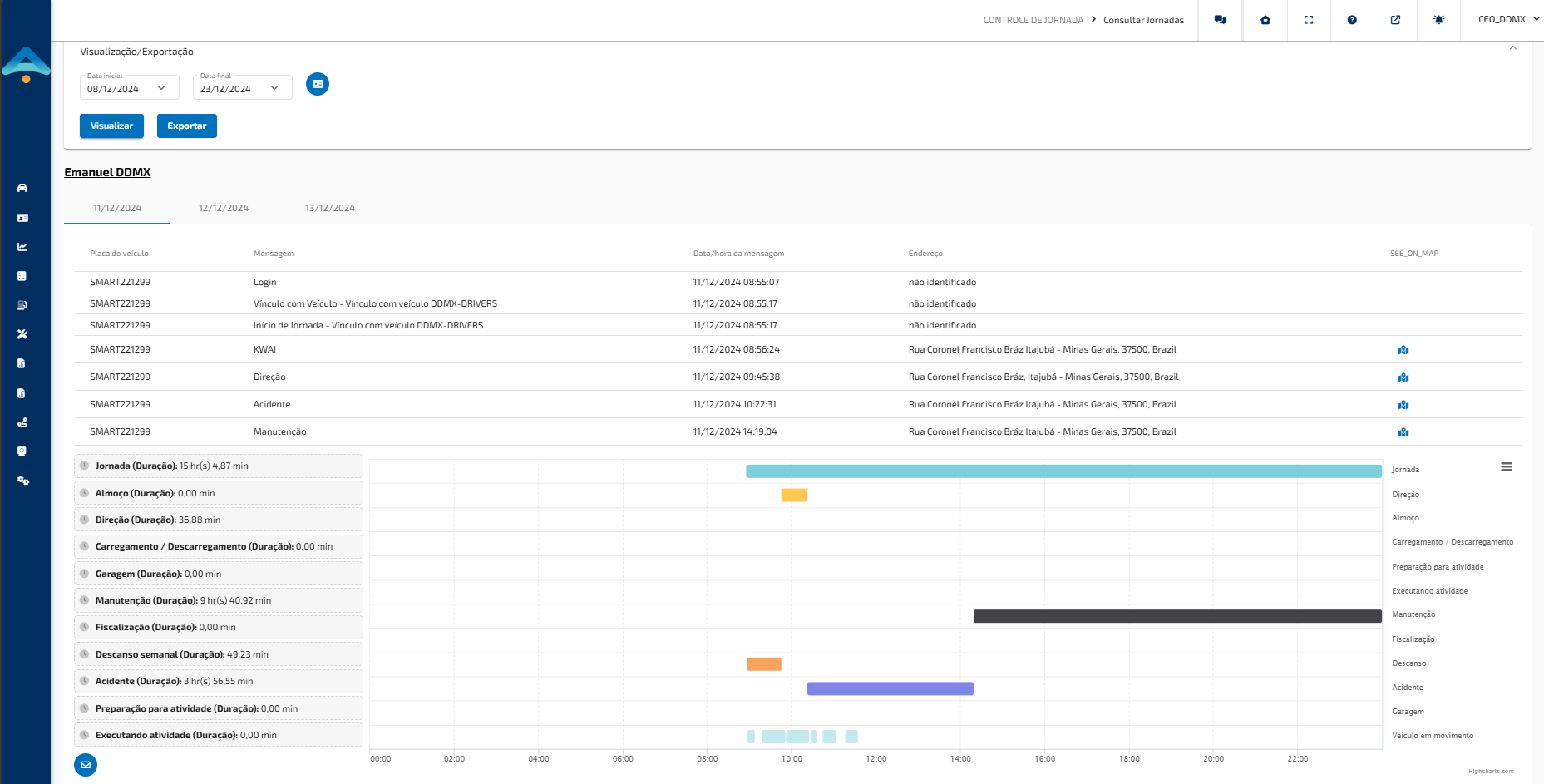Sort by Data/hora da mensagem column header
The width and height of the screenshot is (1544, 784).
(x=738, y=254)
